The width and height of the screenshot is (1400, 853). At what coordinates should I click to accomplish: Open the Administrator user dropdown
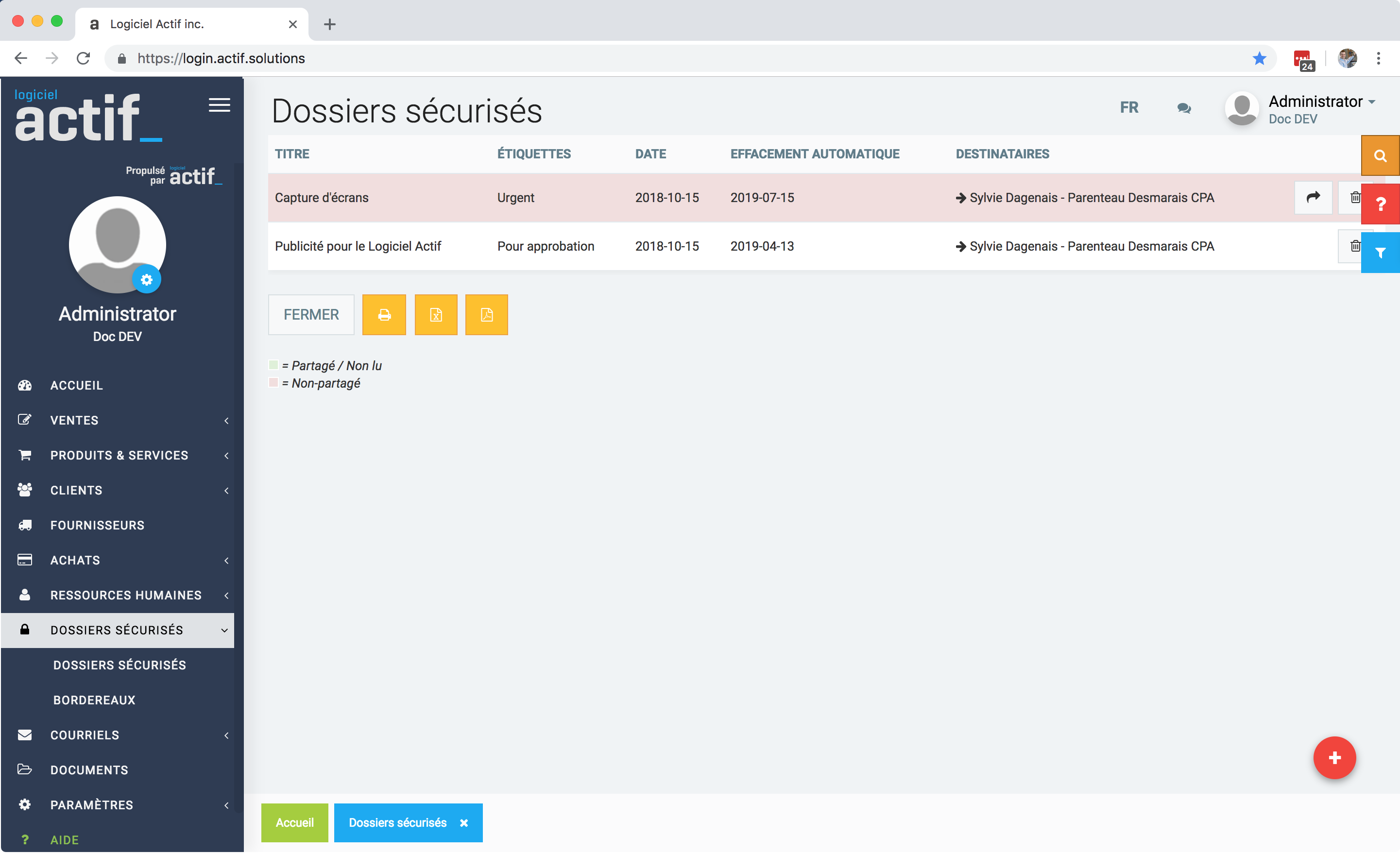[1321, 102]
